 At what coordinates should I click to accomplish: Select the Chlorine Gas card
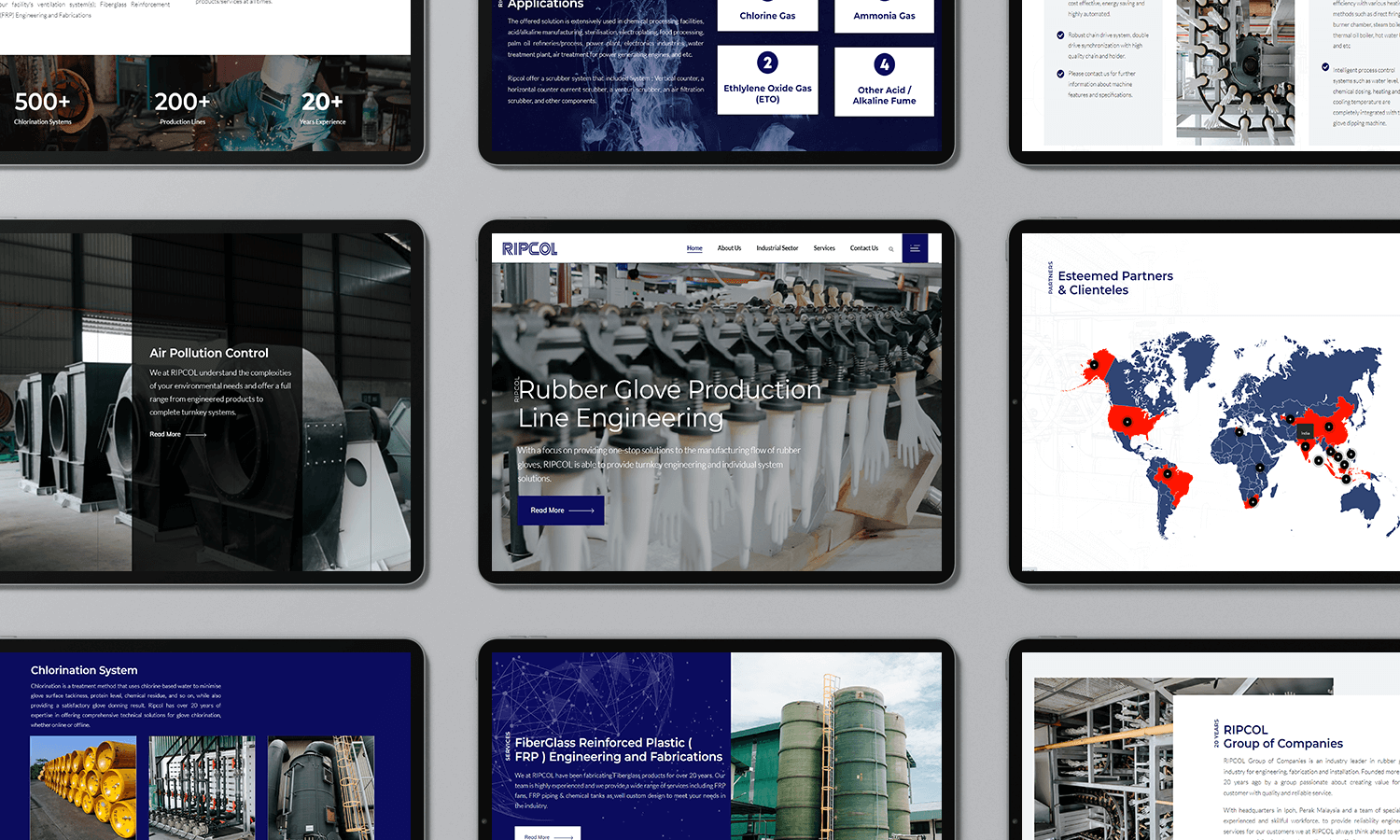pyautogui.click(x=767, y=16)
